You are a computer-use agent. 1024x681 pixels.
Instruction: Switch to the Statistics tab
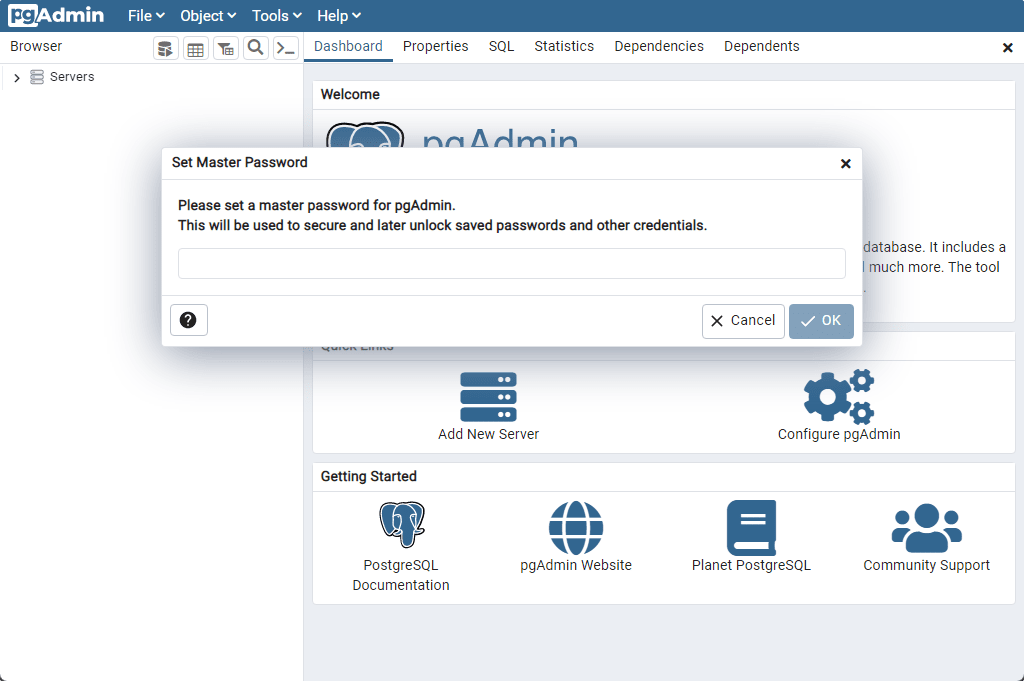564,47
